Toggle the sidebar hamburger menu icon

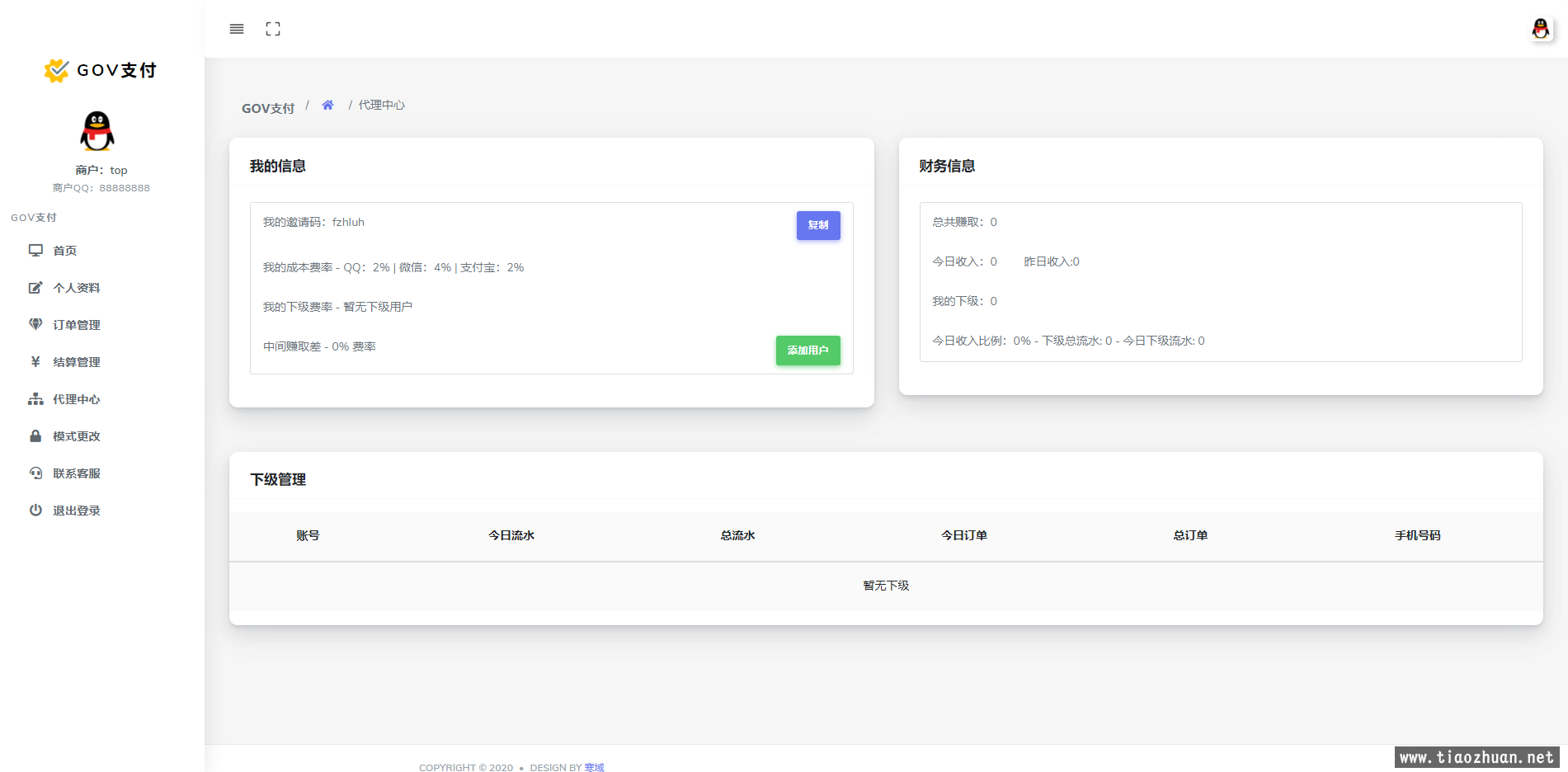tap(237, 29)
